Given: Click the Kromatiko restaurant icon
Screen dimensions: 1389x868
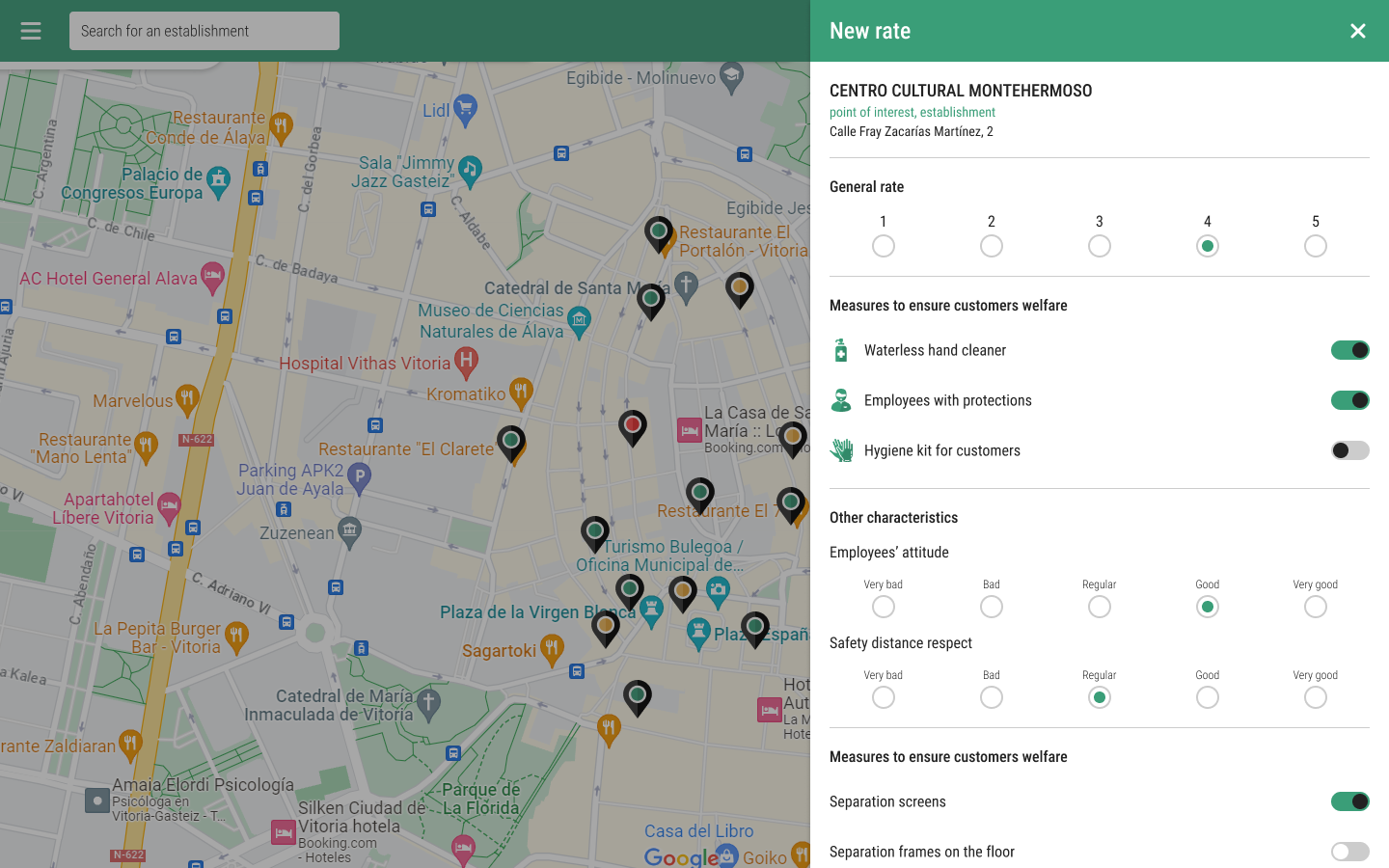Looking at the screenshot, I should tap(521, 393).
